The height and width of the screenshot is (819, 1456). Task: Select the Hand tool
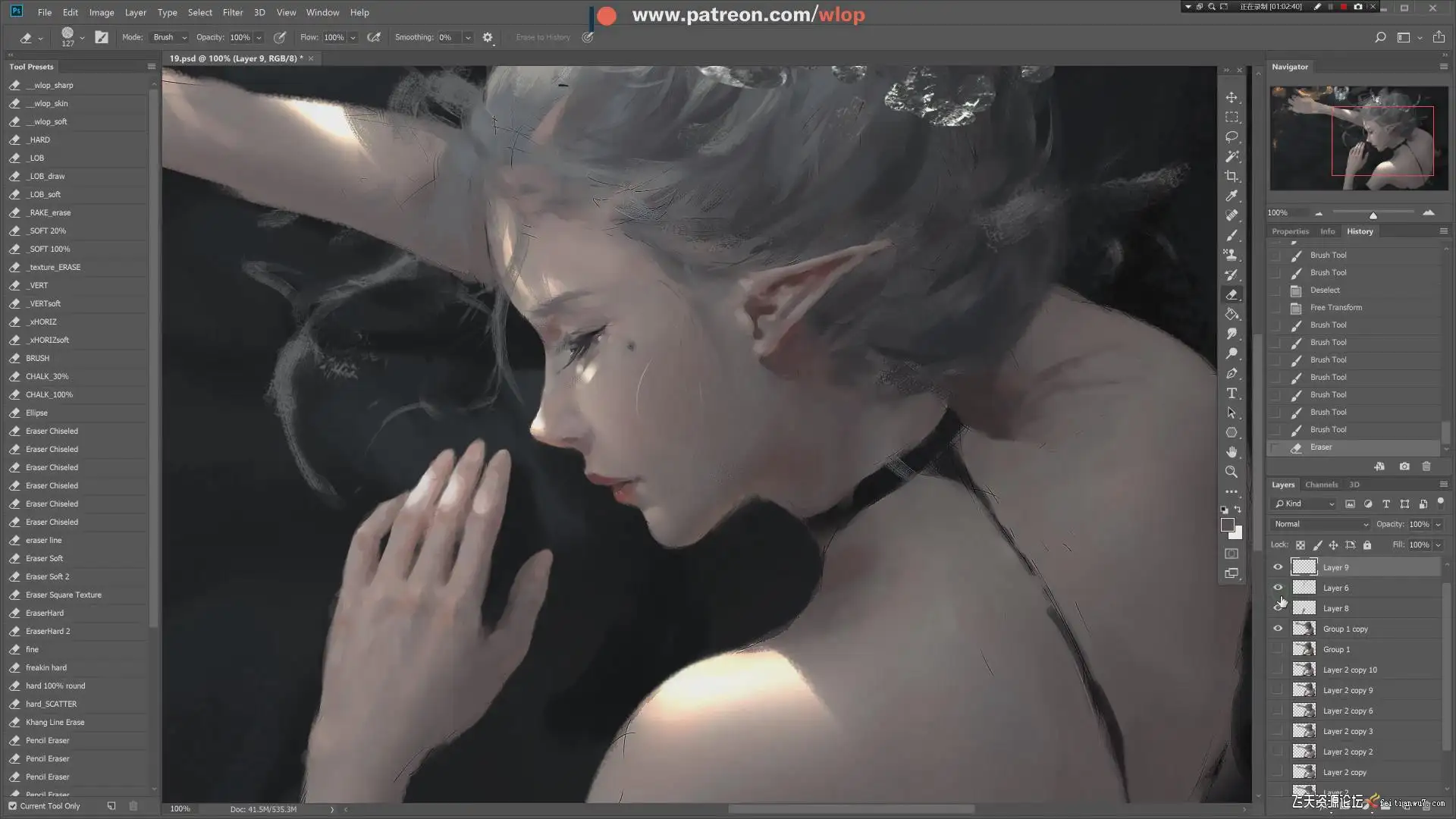click(1232, 452)
